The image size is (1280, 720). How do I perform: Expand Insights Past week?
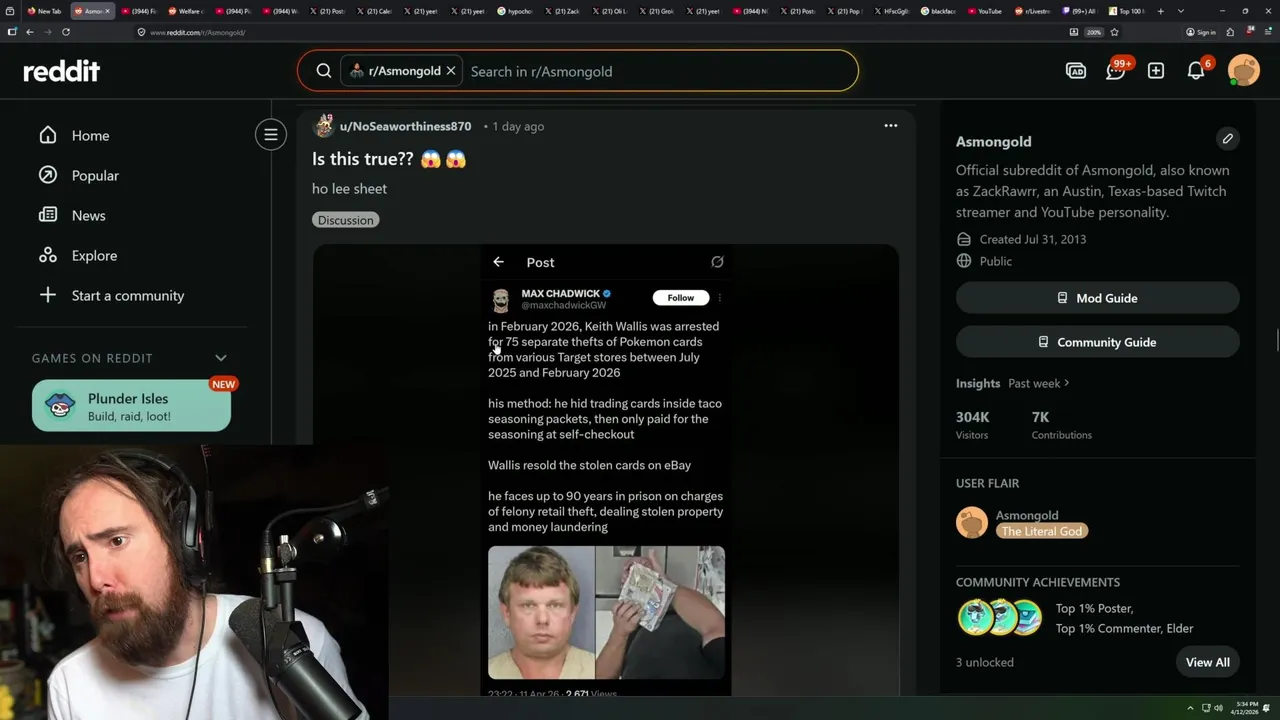1039,383
